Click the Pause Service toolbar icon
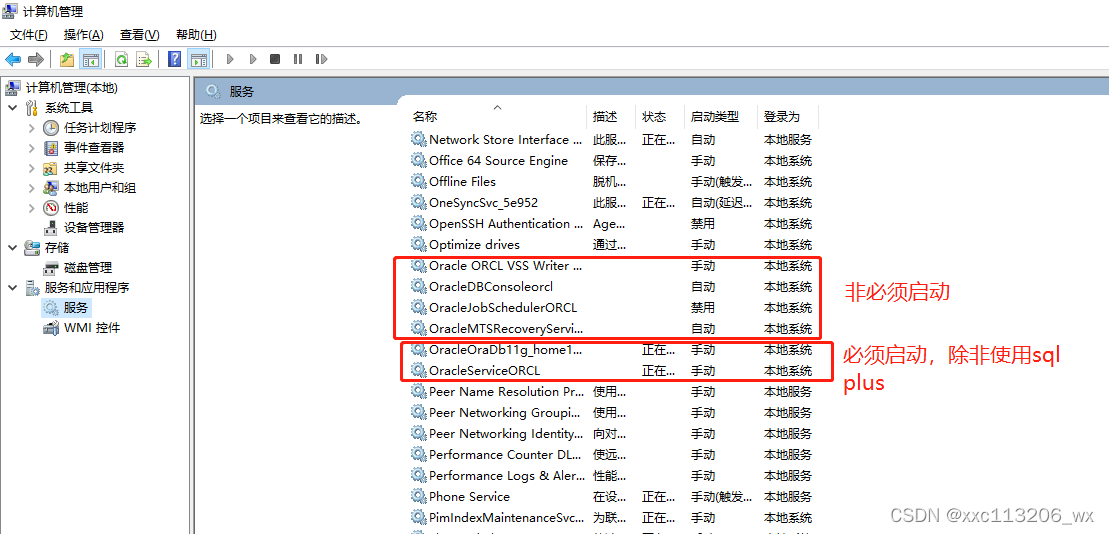Image resolution: width=1109 pixels, height=534 pixels. coord(298,59)
